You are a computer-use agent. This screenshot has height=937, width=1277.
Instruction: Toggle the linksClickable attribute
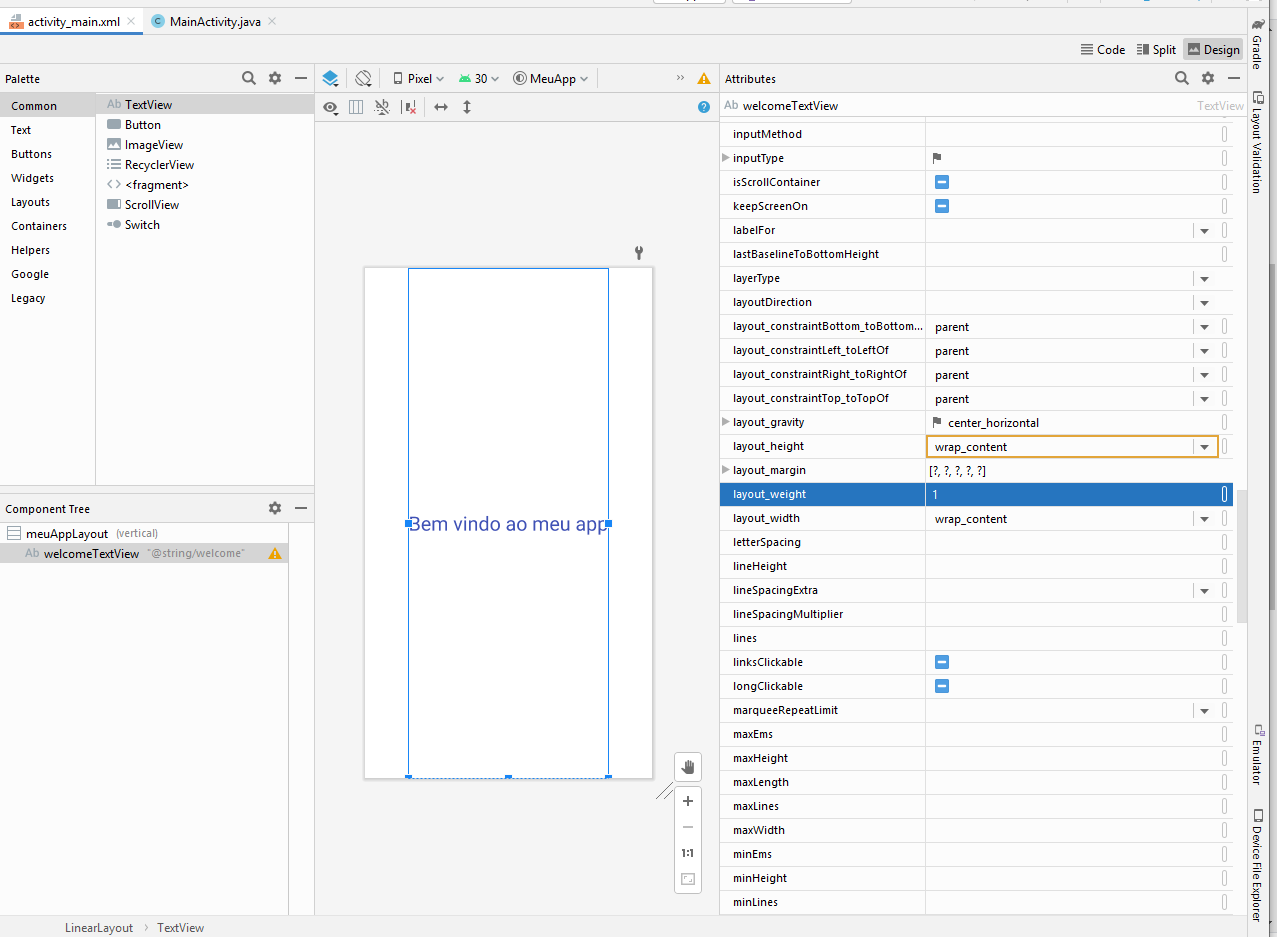point(941,662)
